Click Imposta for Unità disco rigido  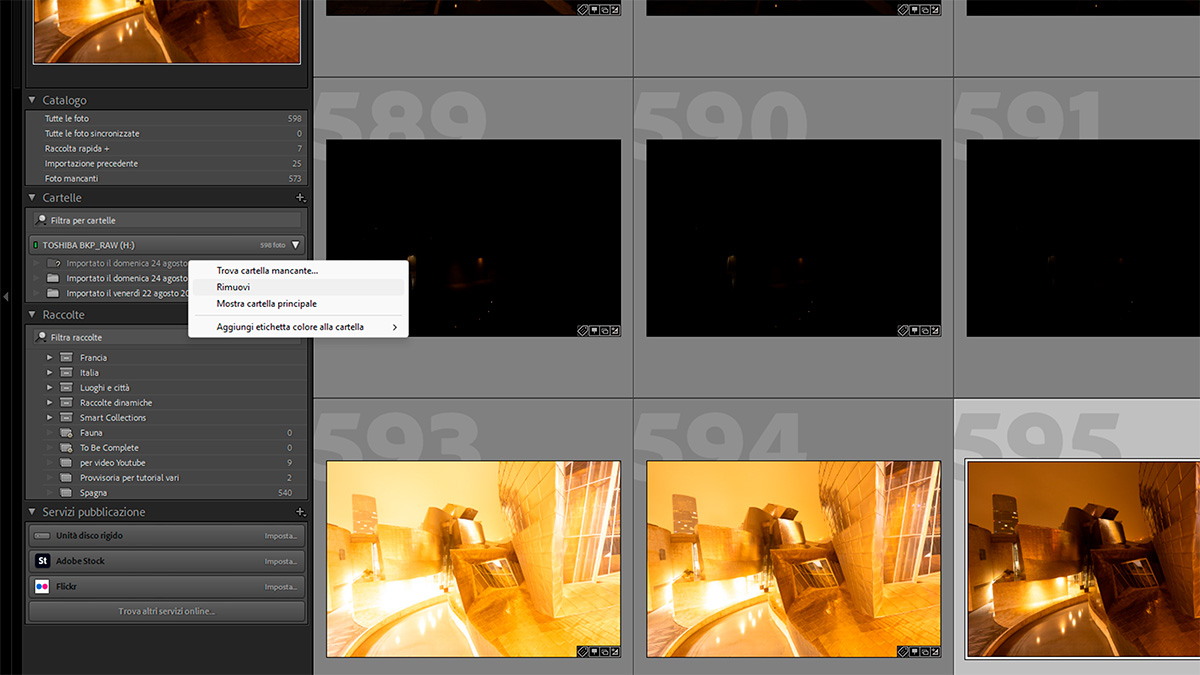(281, 536)
